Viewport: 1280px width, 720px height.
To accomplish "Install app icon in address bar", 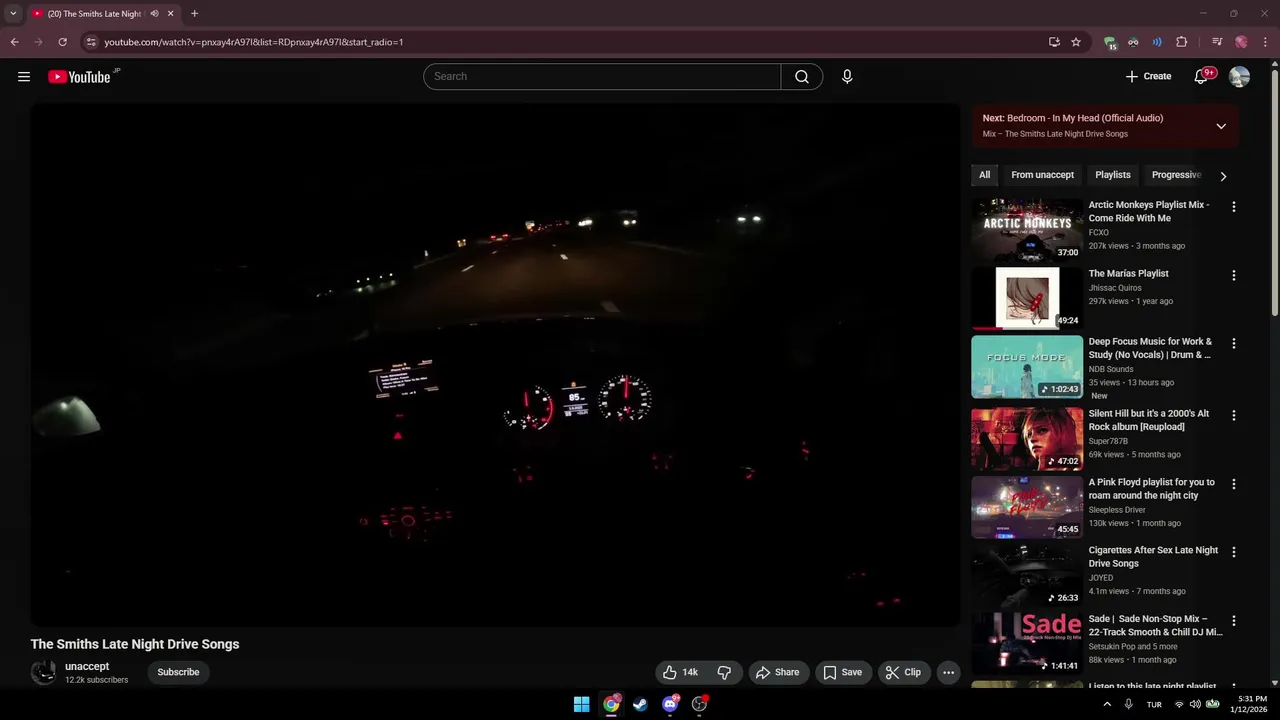I will [x=1054, y=42].
